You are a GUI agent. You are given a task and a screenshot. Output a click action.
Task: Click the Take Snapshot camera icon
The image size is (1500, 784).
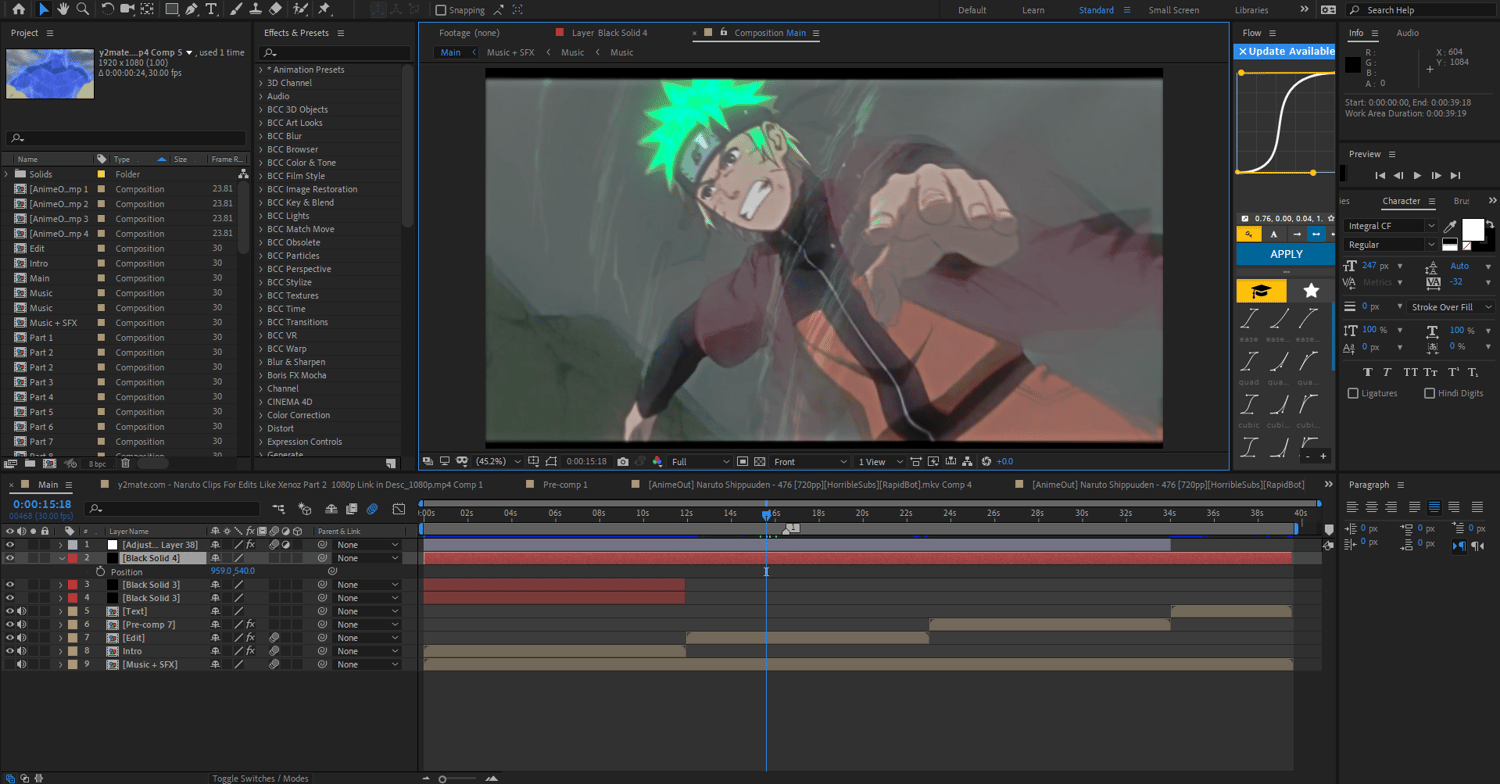pyautogui.click(x=623, y=461)
